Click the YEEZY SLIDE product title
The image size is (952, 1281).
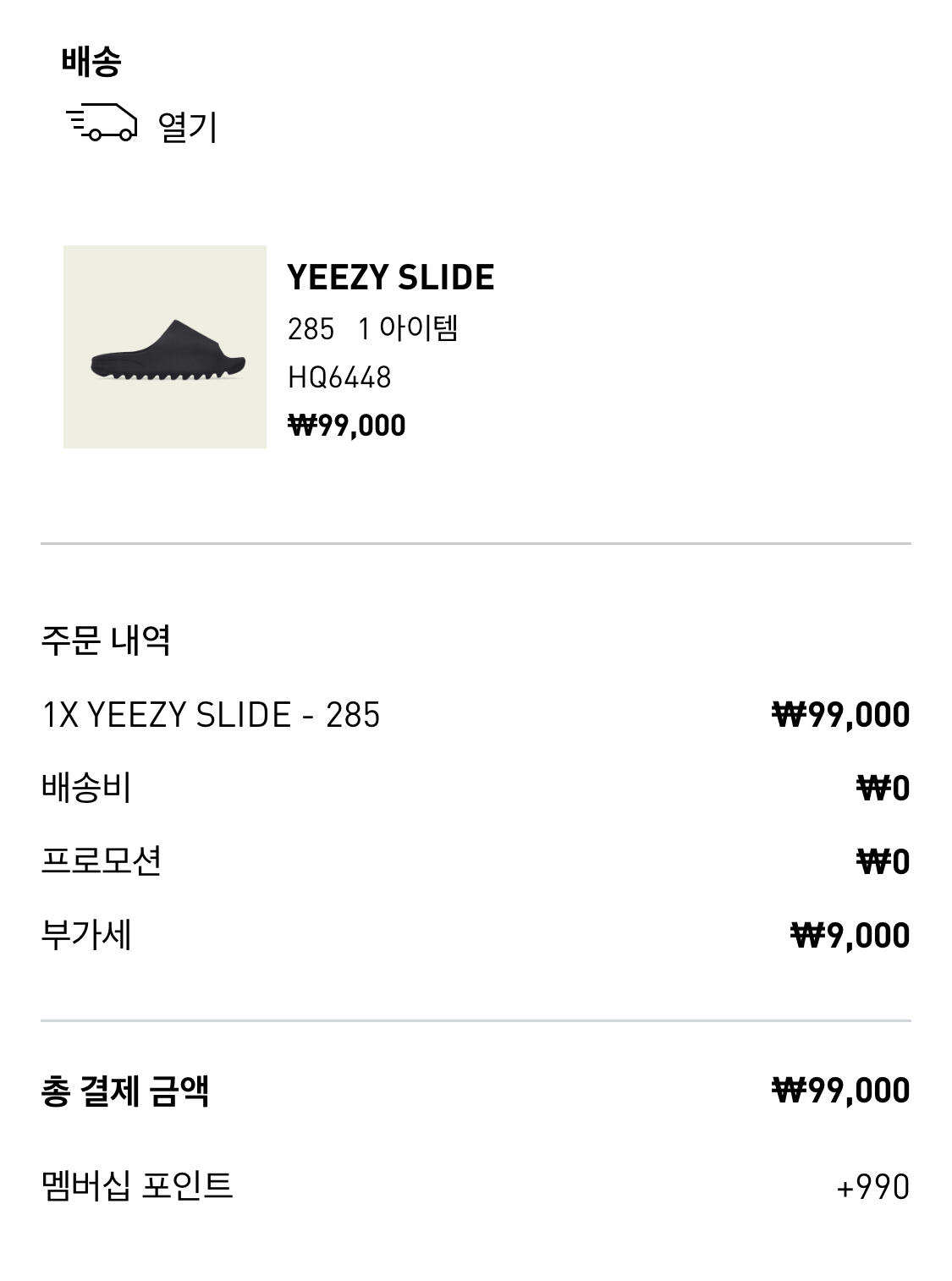click(x=390, y=278)
